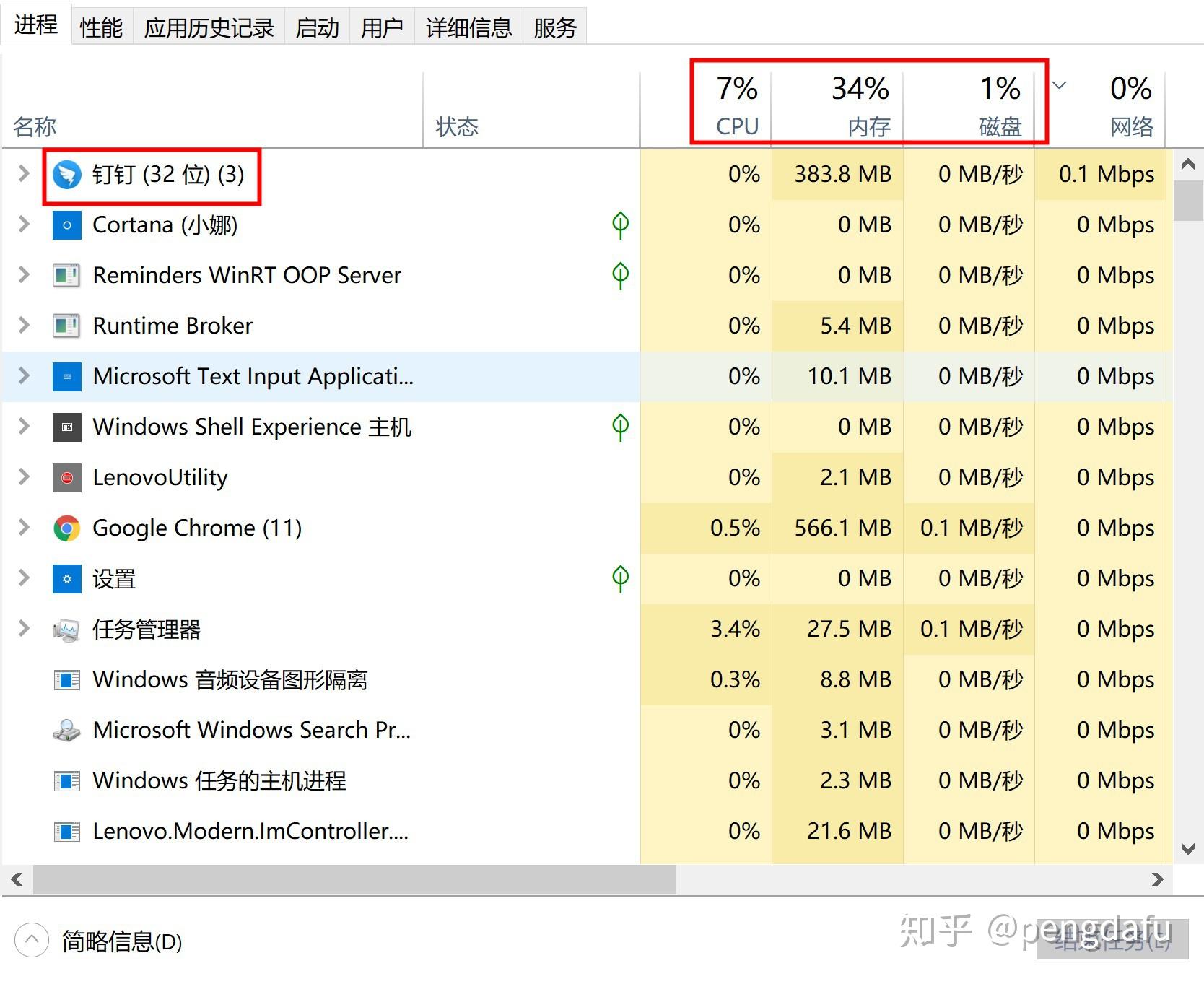This screenshot has height=984, width=1204.
Task: Click the 钉钉 (DingTalk) app icon
Action: [x=67, y=175]
